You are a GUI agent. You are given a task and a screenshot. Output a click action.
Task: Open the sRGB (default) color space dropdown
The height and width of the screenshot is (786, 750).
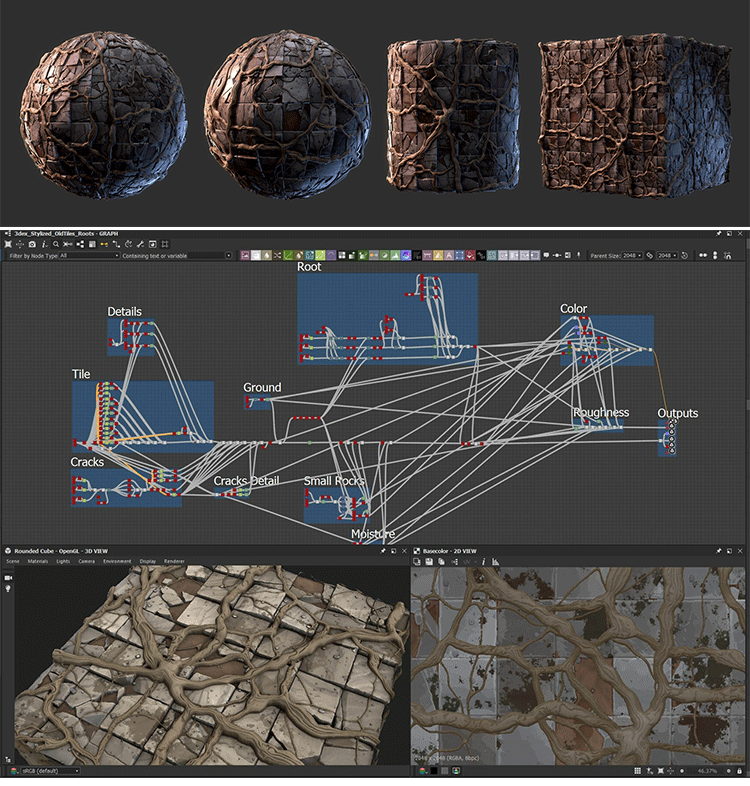(x=46, y=771)
